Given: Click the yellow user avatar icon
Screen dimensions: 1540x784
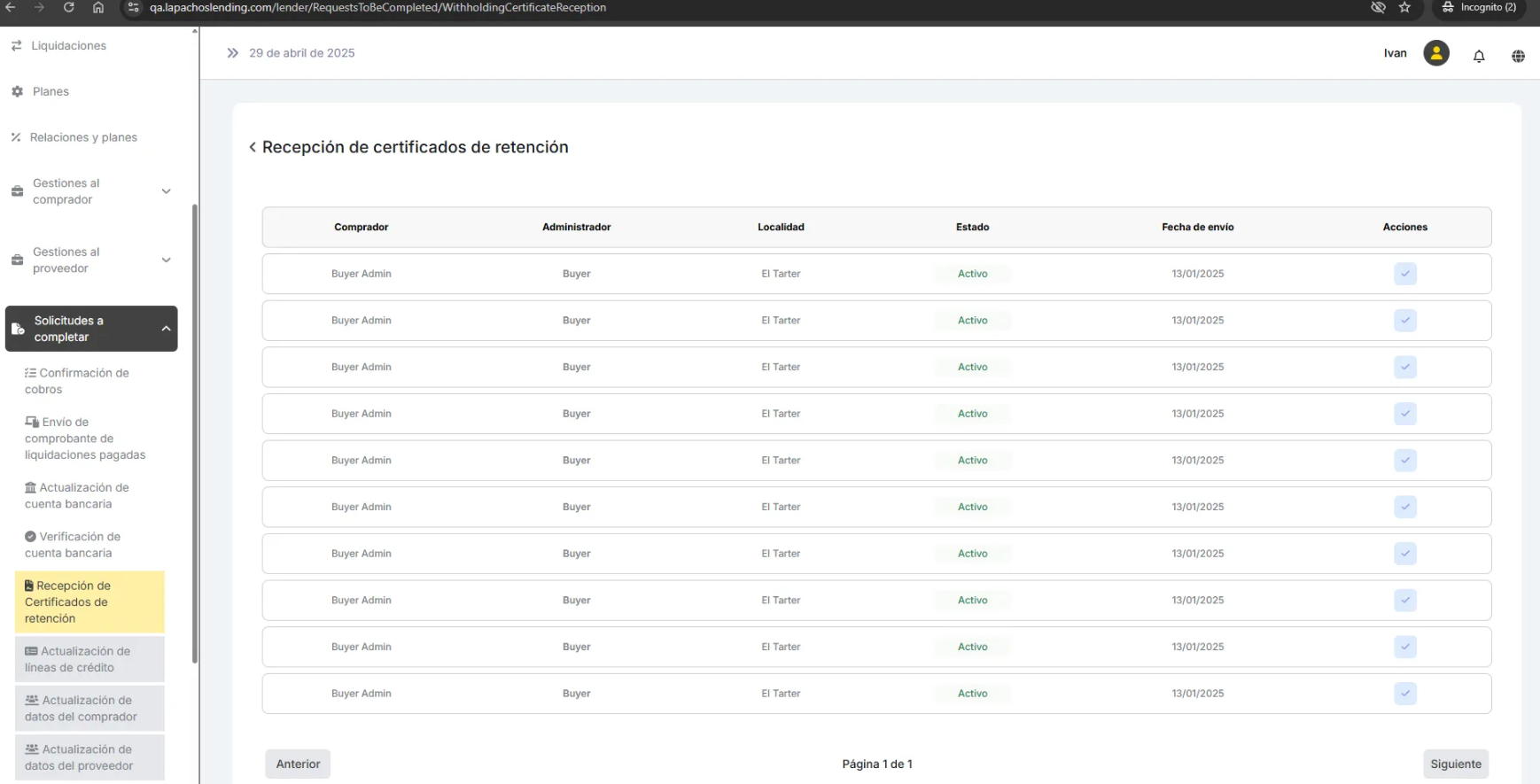Looking at the screenshot, I should coord(1435,53).
